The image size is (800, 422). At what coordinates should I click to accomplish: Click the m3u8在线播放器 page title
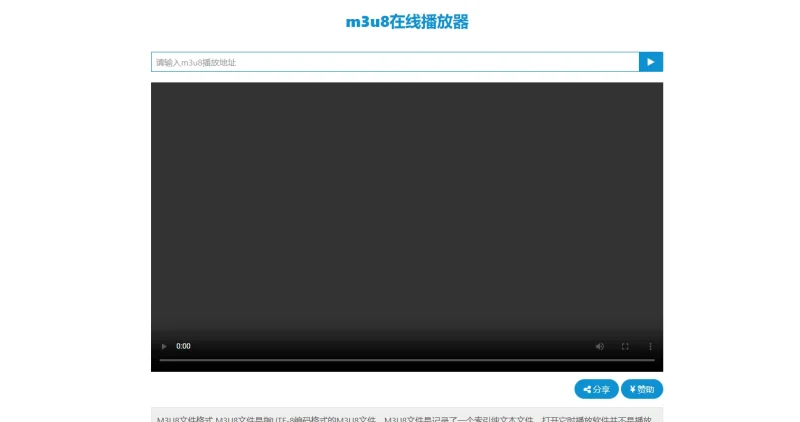(407, 22)
